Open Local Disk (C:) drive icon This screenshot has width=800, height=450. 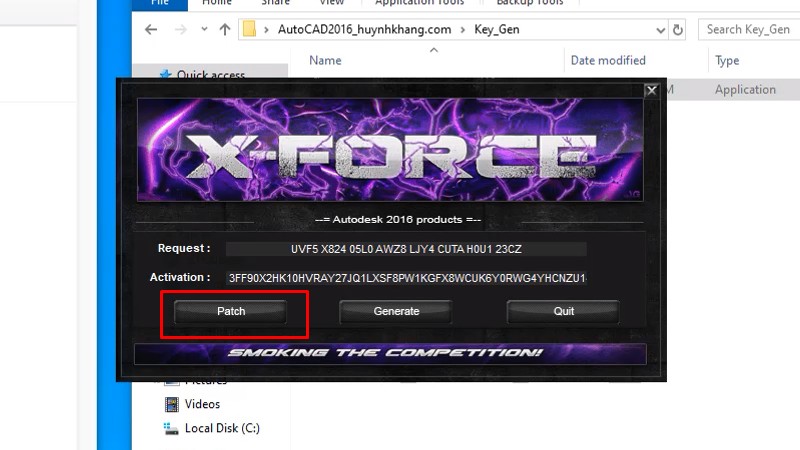[171, 428]
